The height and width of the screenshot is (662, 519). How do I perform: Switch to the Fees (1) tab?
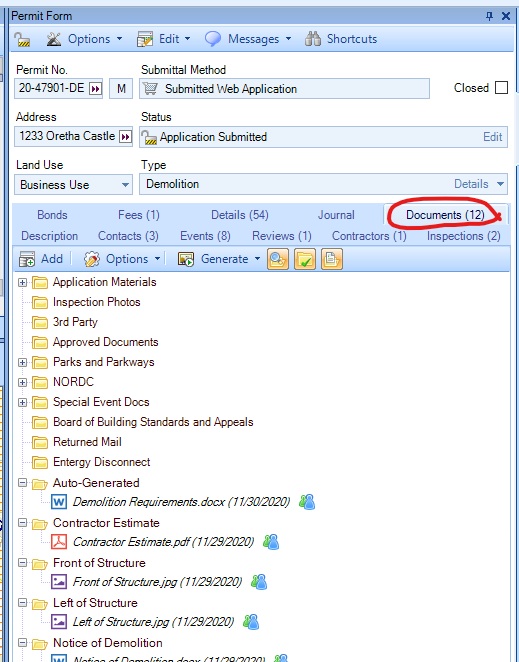coord(139,215)
